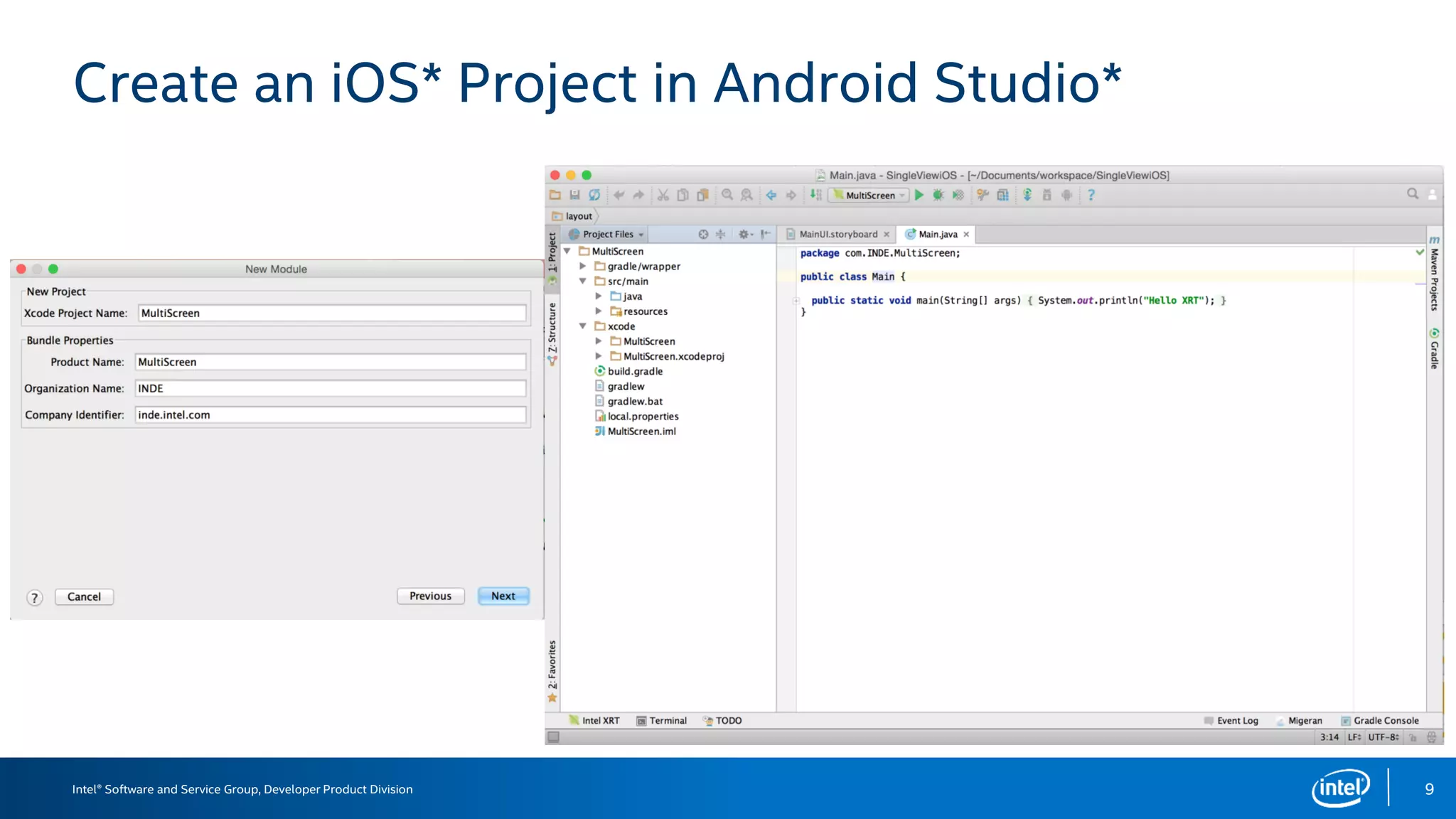Open the Migeran tool window
Viewport: 1456px width, 819px height.
point(1300,720)
